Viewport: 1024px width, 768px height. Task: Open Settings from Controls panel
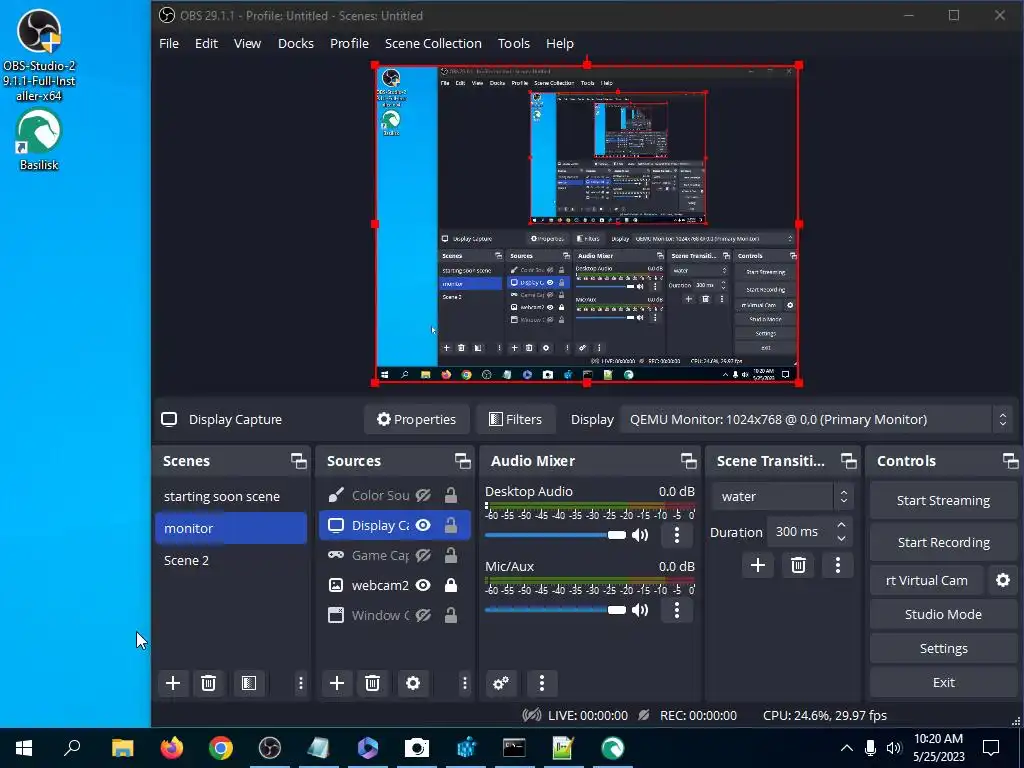[x=943, y=648]
